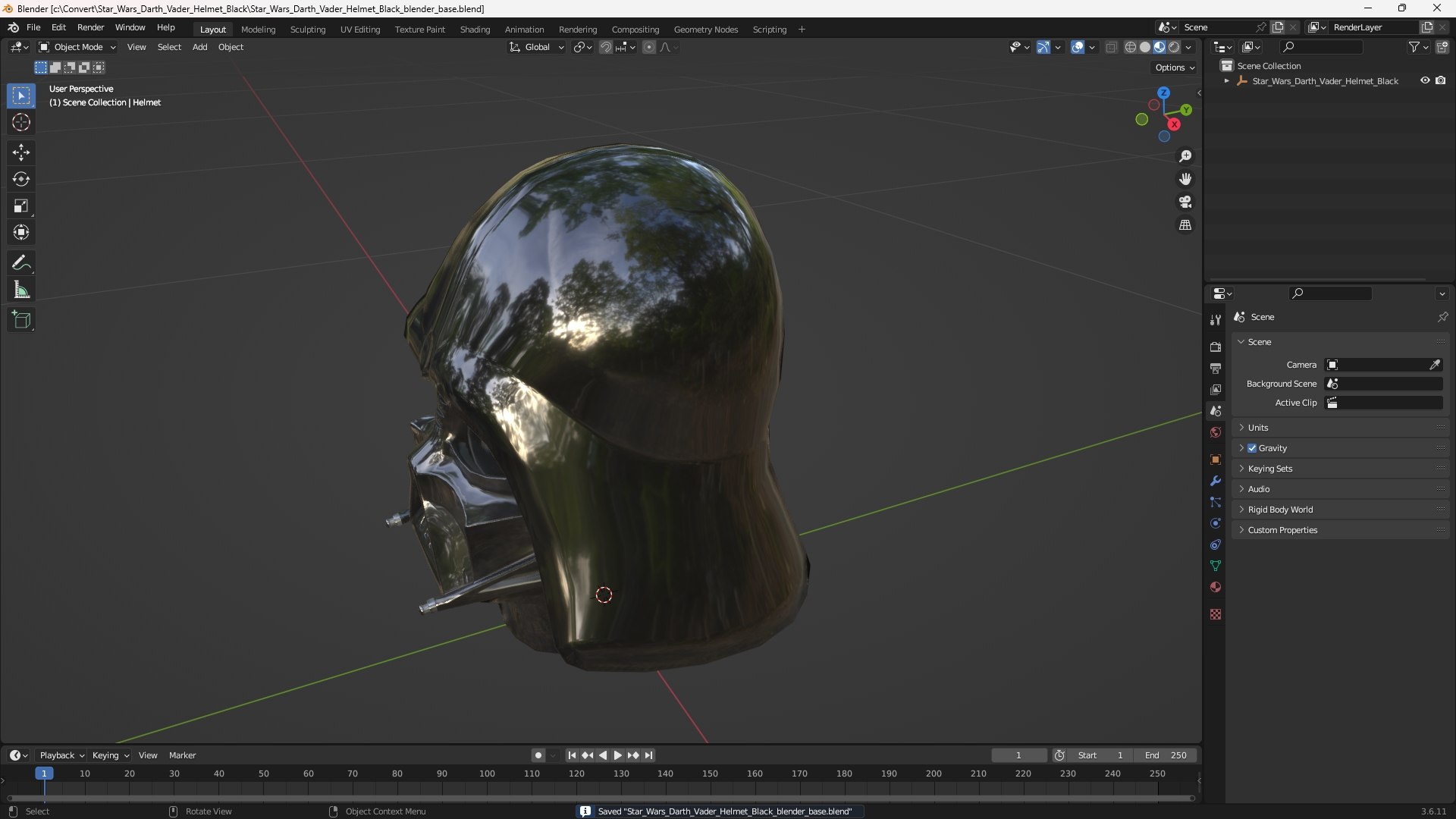Open the View Layer properties tab
This screenshot has width=1456, height=819.
1216,389
